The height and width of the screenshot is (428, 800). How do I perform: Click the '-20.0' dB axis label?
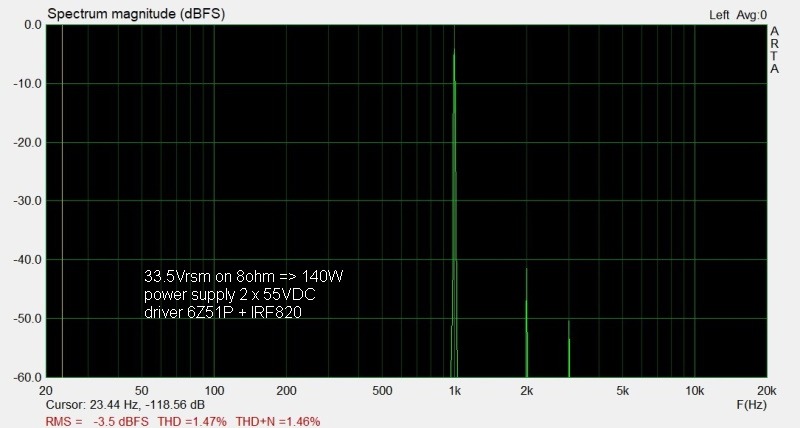click(28, 142)
